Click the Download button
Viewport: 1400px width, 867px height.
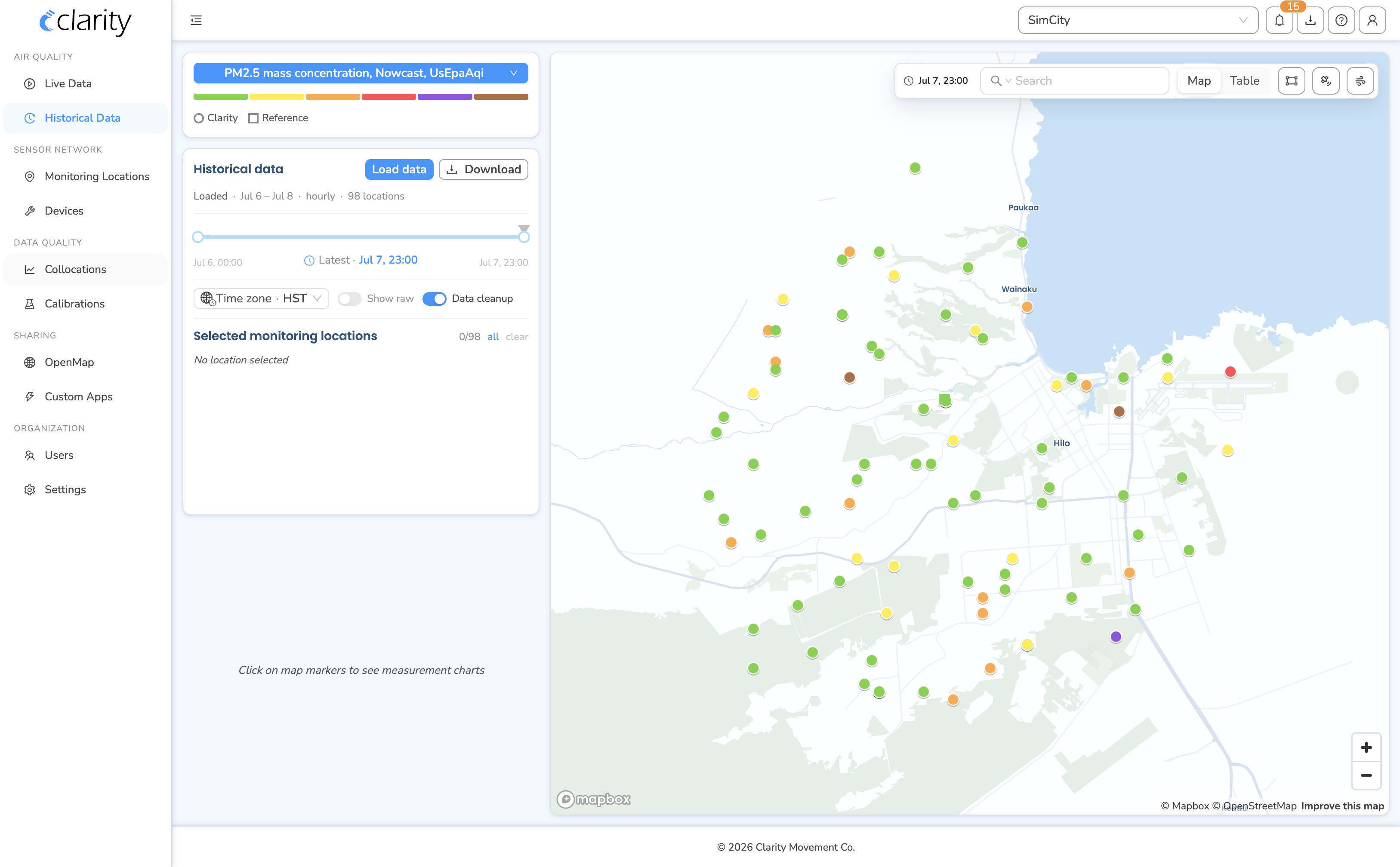(484, 169)
